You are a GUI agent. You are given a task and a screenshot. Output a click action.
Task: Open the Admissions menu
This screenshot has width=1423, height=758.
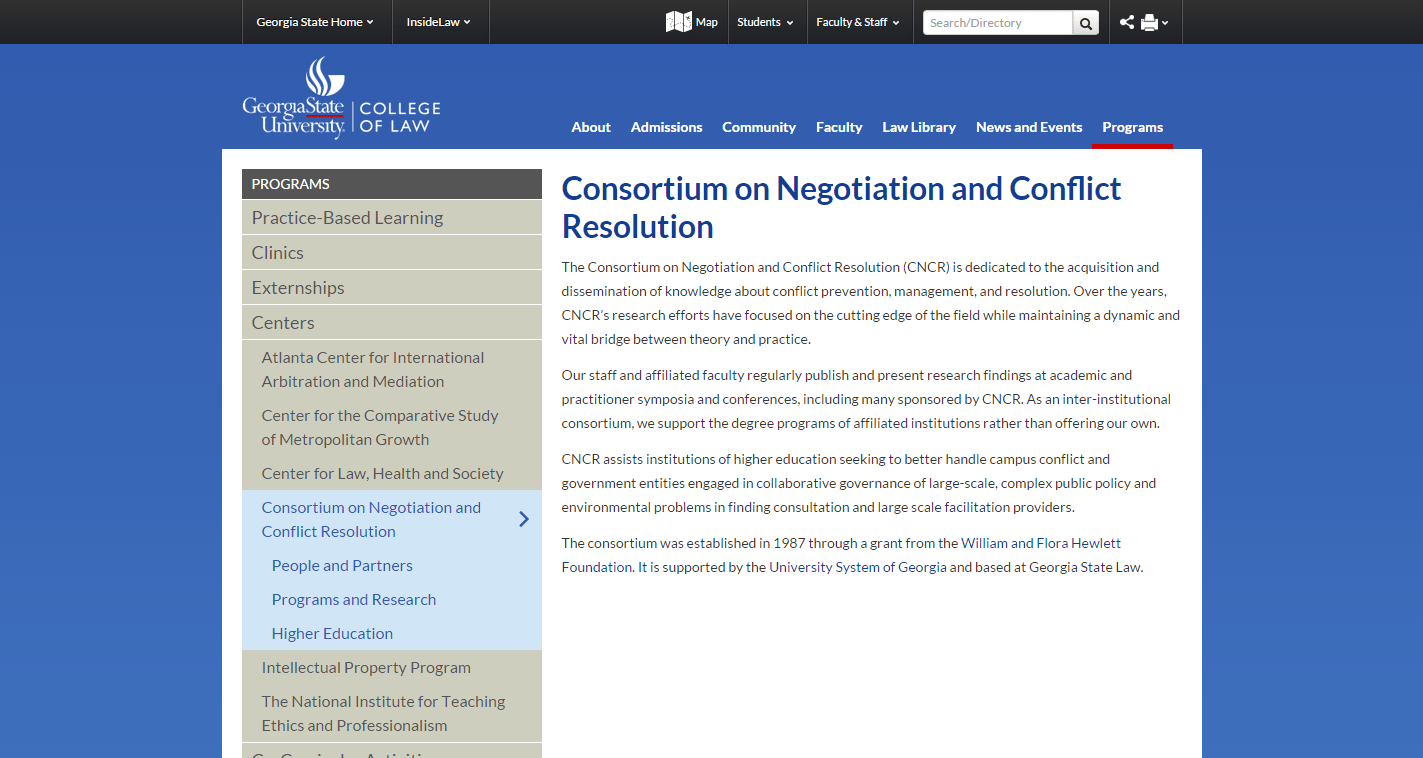point(666,127)
